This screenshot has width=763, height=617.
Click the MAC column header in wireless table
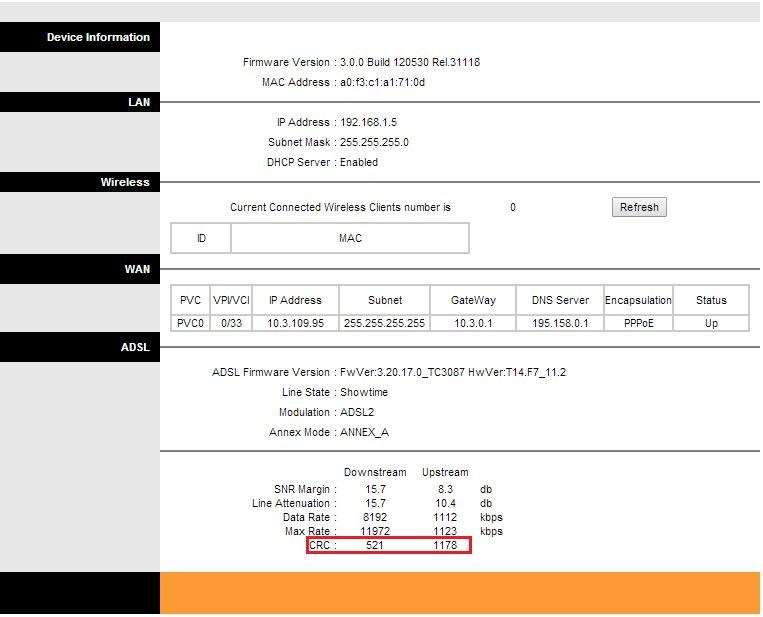350,238
